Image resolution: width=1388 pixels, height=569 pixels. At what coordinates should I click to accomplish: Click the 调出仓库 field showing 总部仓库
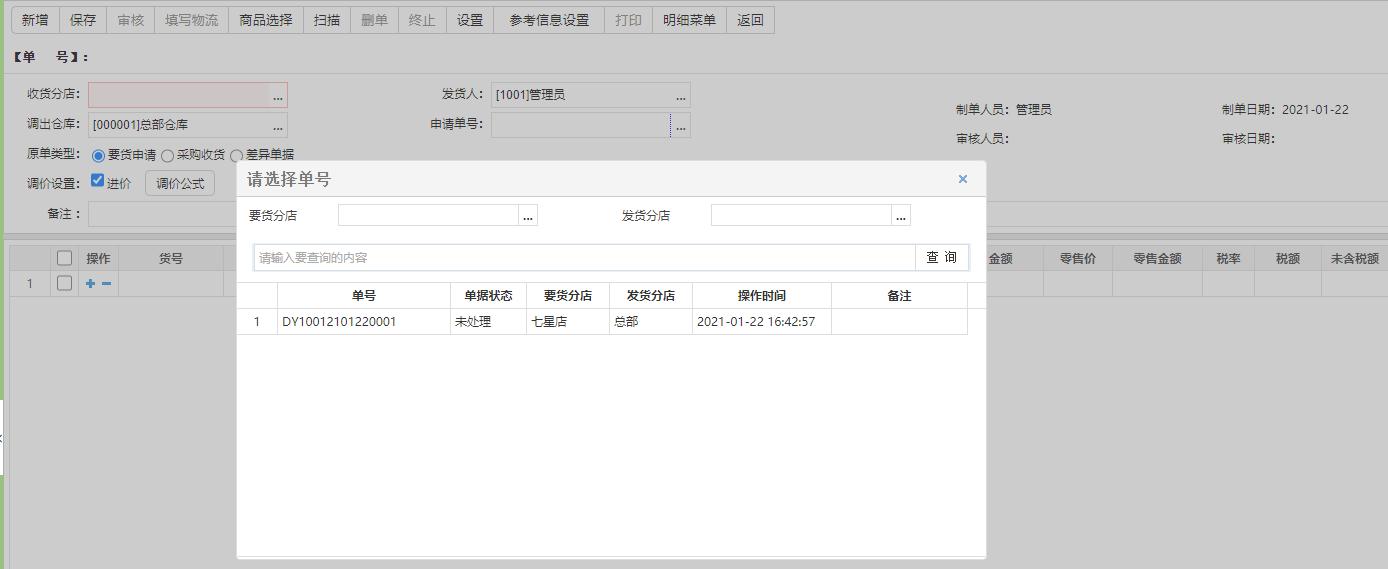(179, 125)
